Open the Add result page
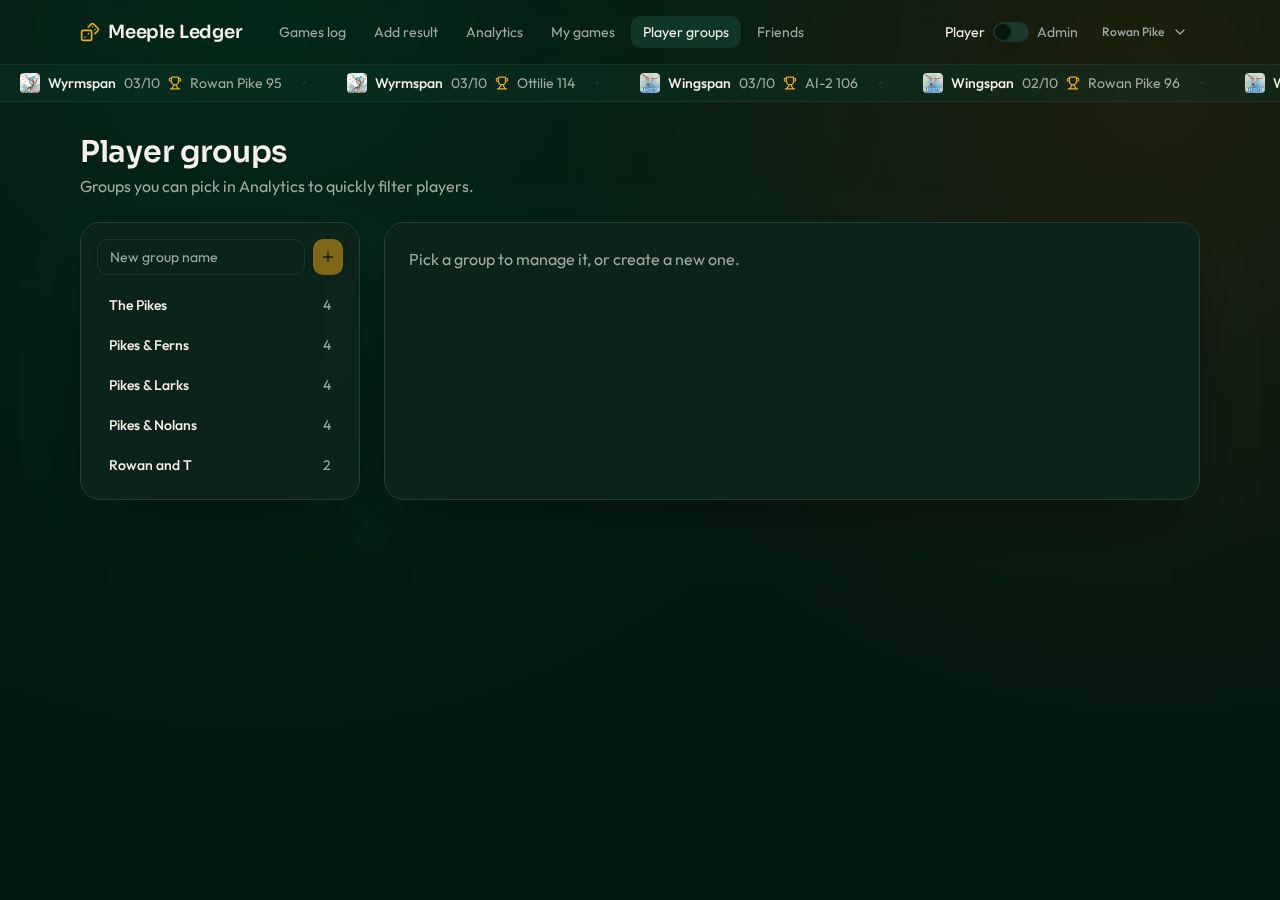The width and height of the screenshot is (1280, 900). coord(406,32)
